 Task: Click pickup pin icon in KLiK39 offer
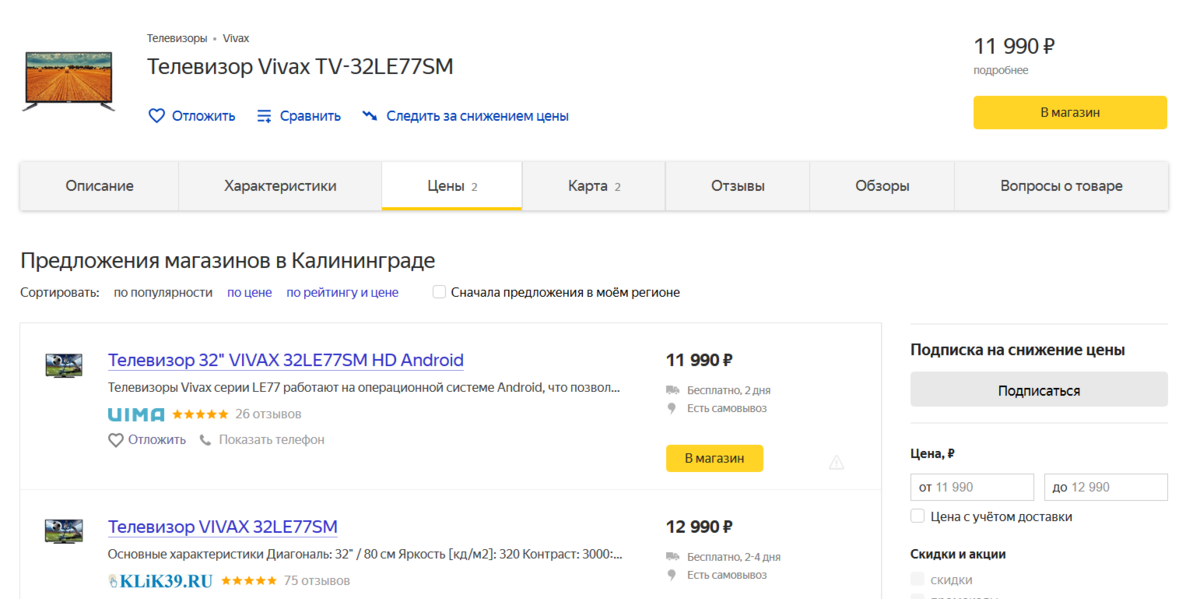coord(672,575)
